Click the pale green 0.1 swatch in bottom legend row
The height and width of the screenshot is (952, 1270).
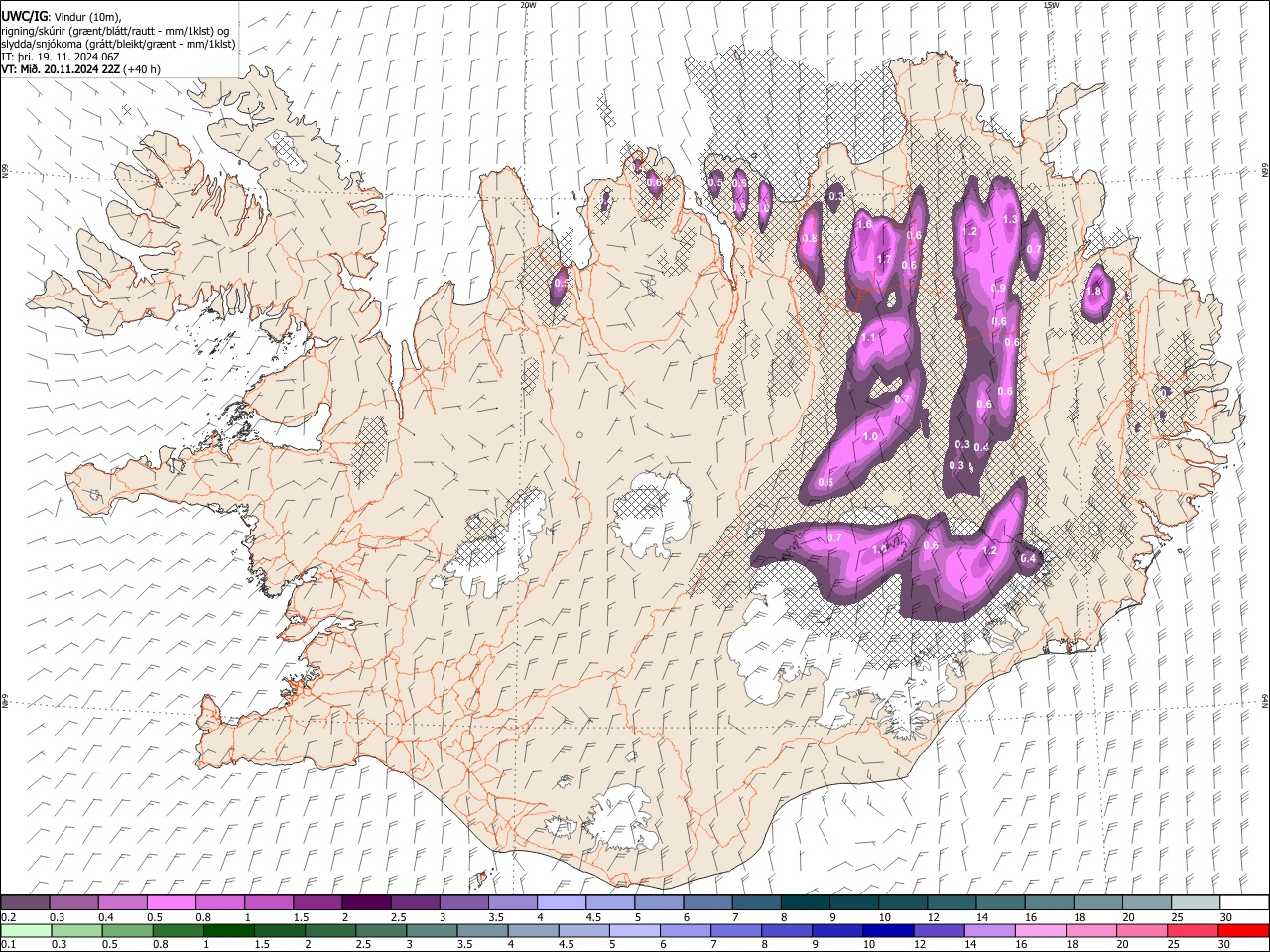pos(26,930)
